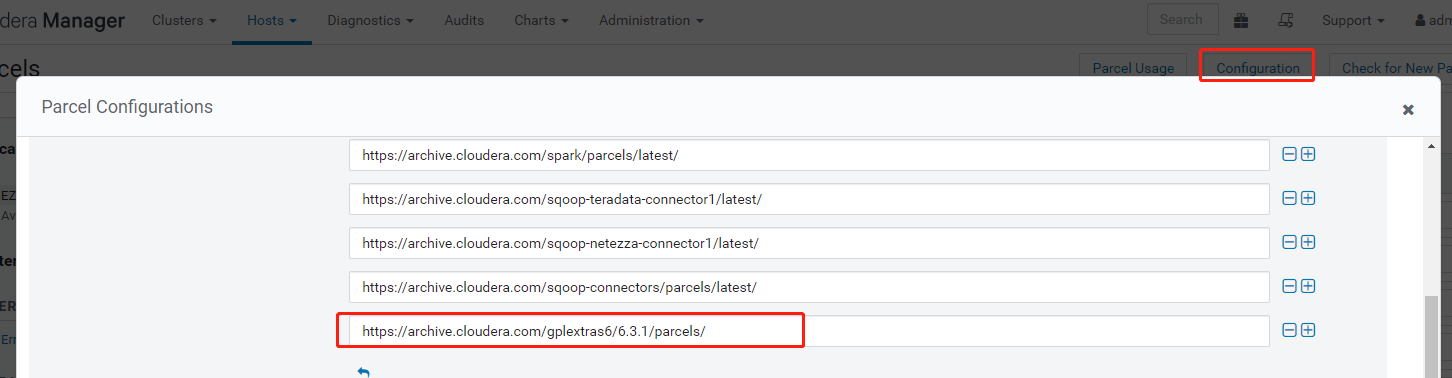Click the reset to default arrow icon
1452x378 pixels.
pos(363,372)
